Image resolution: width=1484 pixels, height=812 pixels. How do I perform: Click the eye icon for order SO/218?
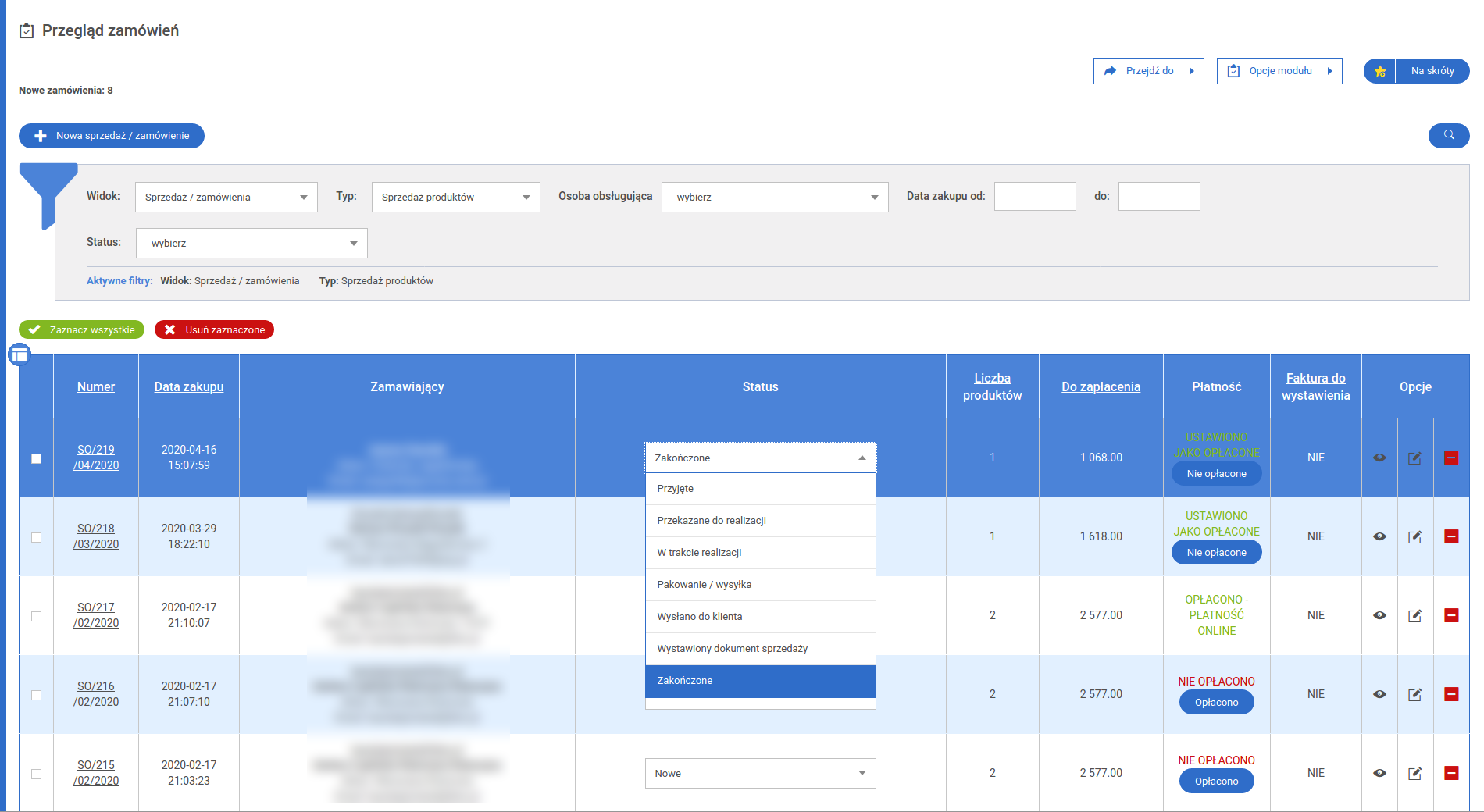coord(1379,536)
